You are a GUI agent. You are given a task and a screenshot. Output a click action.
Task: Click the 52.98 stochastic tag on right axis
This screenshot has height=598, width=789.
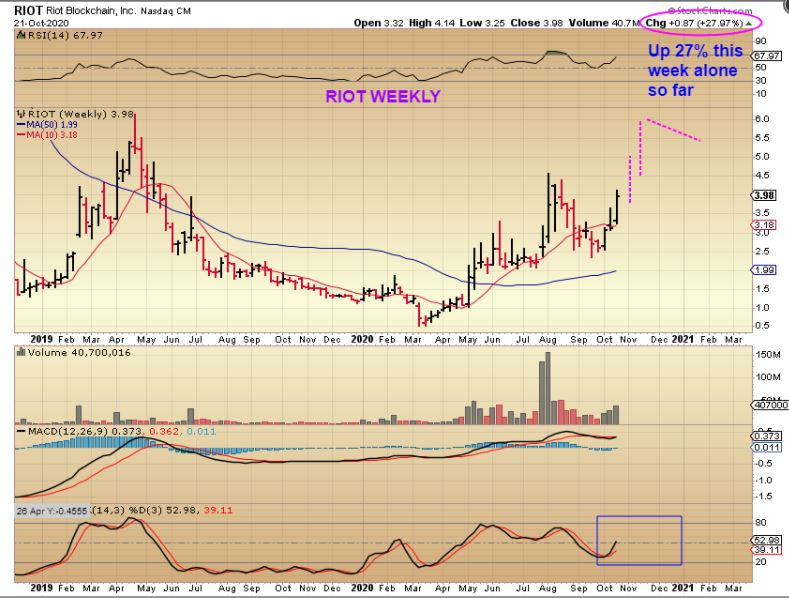pyautogui.click(x=766, y=540)
